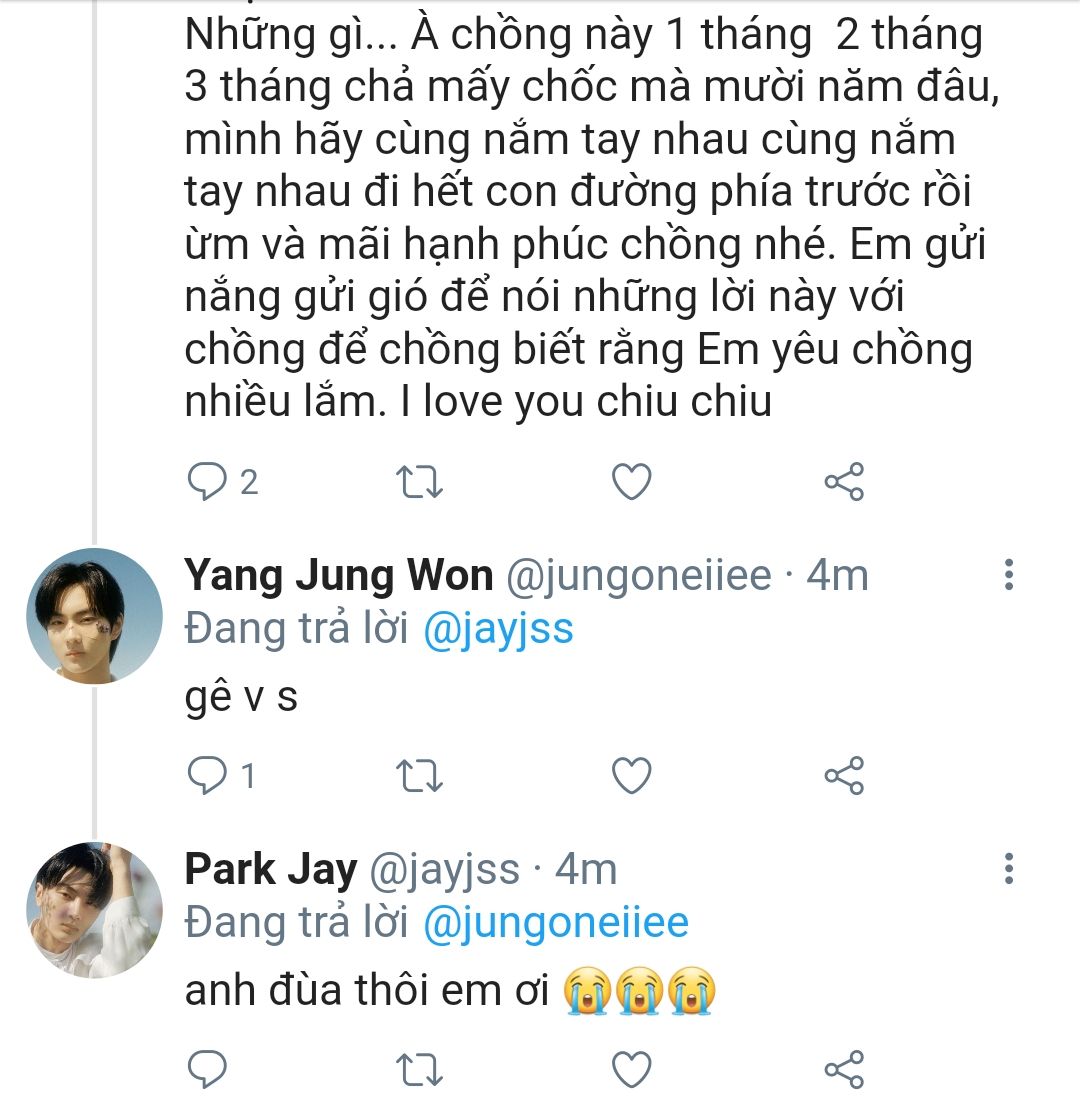Open the @jayjss mention link
The image size is (1080, 1111).
tap(499, 628)
